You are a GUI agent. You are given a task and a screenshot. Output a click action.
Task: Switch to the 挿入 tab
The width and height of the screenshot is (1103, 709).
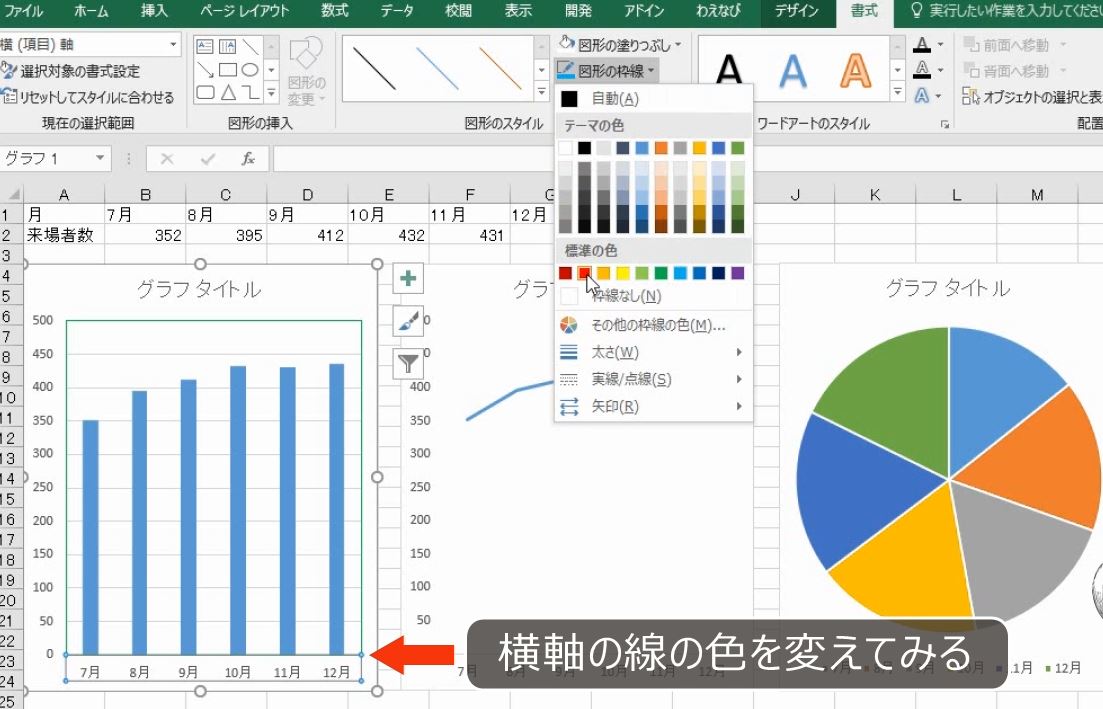tap(153, 11)
